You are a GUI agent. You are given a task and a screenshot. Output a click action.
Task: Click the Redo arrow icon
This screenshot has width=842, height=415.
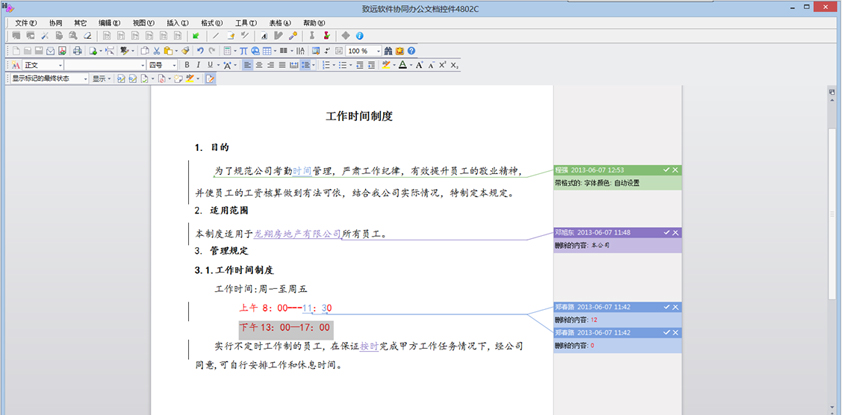point(212,50)
